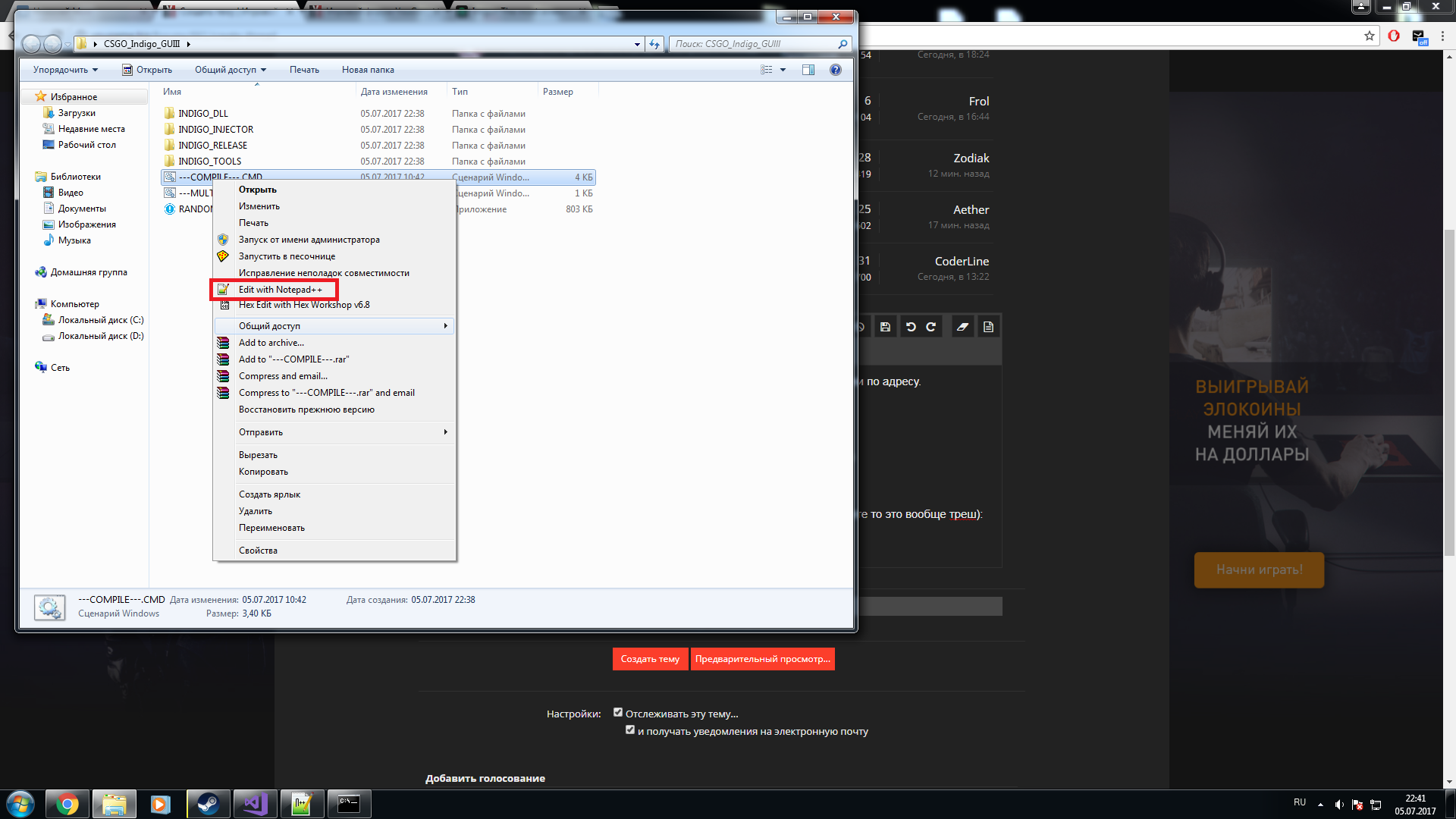The image size is (1456, 819).
Task: Sort by Дата изменения column header
Action: [x=394, y=92]
